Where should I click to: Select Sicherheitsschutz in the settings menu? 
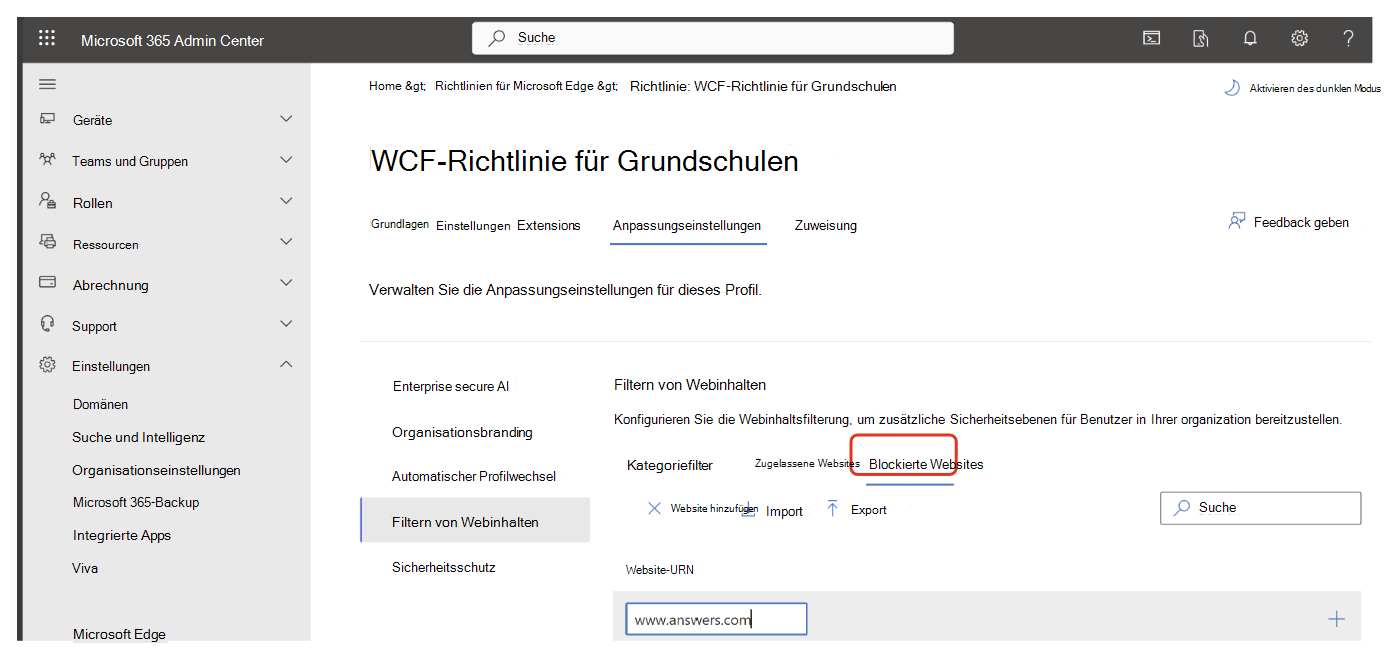pos(446,566)
